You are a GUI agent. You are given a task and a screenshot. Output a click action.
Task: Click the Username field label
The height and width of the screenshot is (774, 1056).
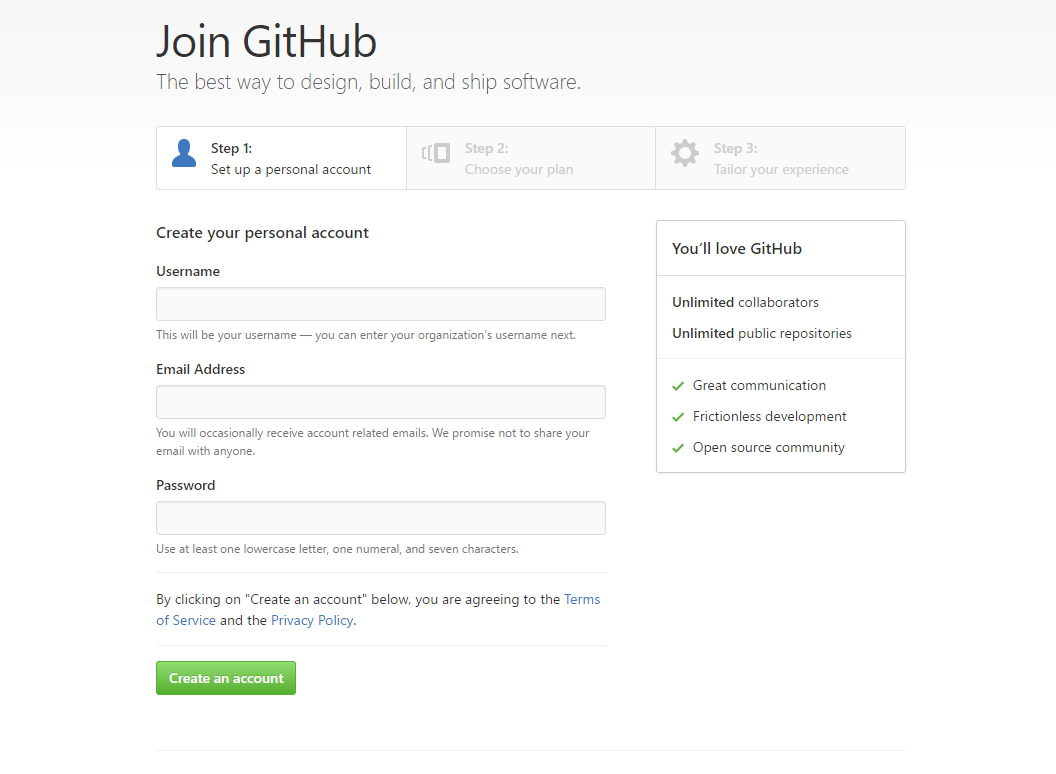pos(188,271)
